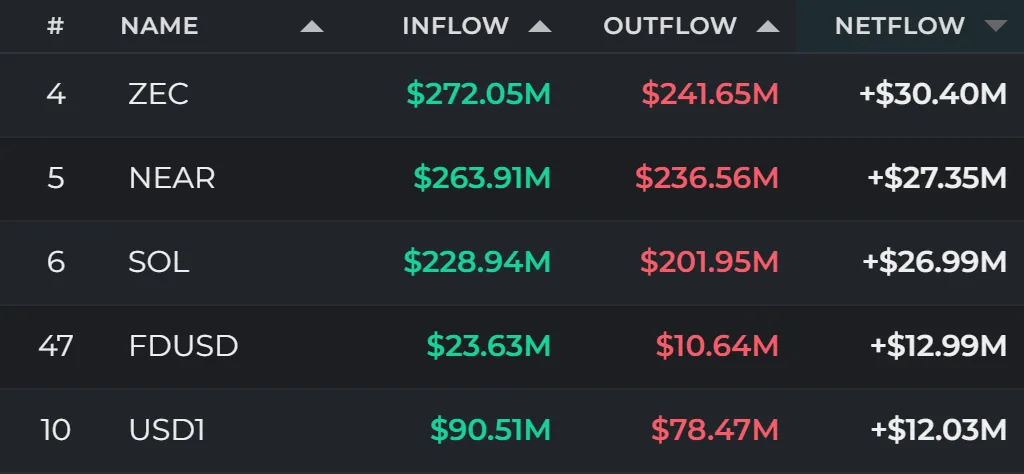The image size is (1024, 474).
Task: Sort by the NAME column arrow
Action: (312, 27)
